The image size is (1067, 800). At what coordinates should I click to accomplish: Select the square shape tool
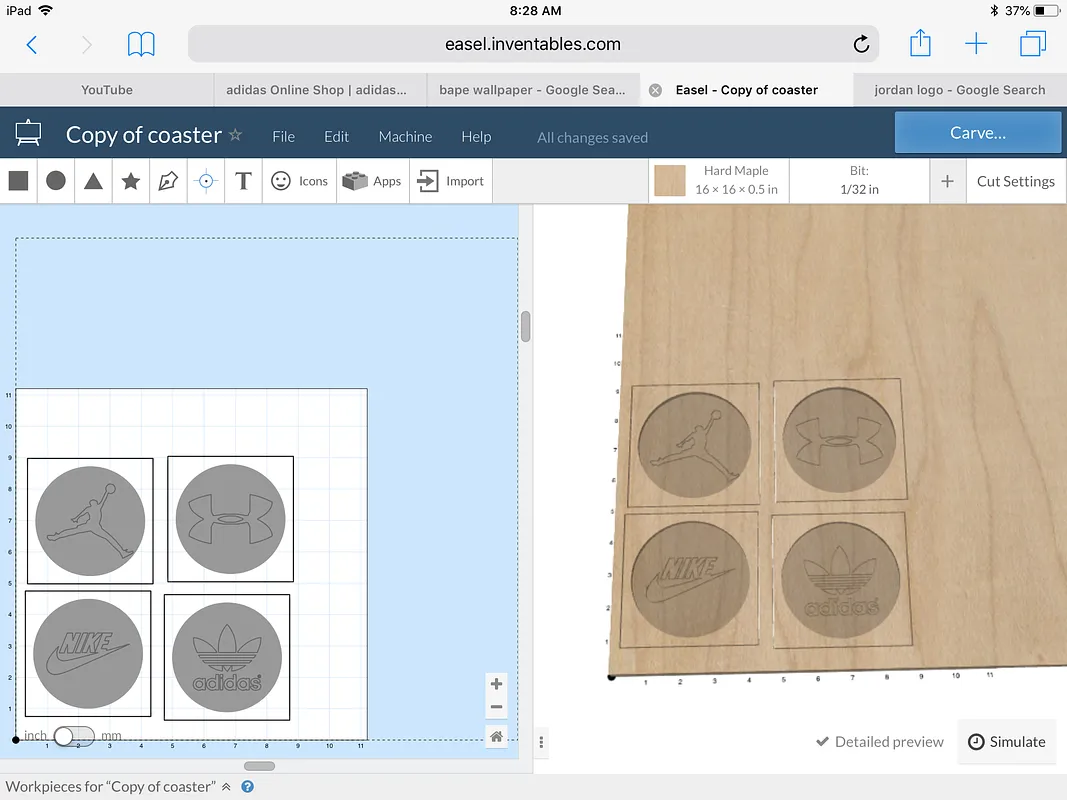[x=18, y=181]
